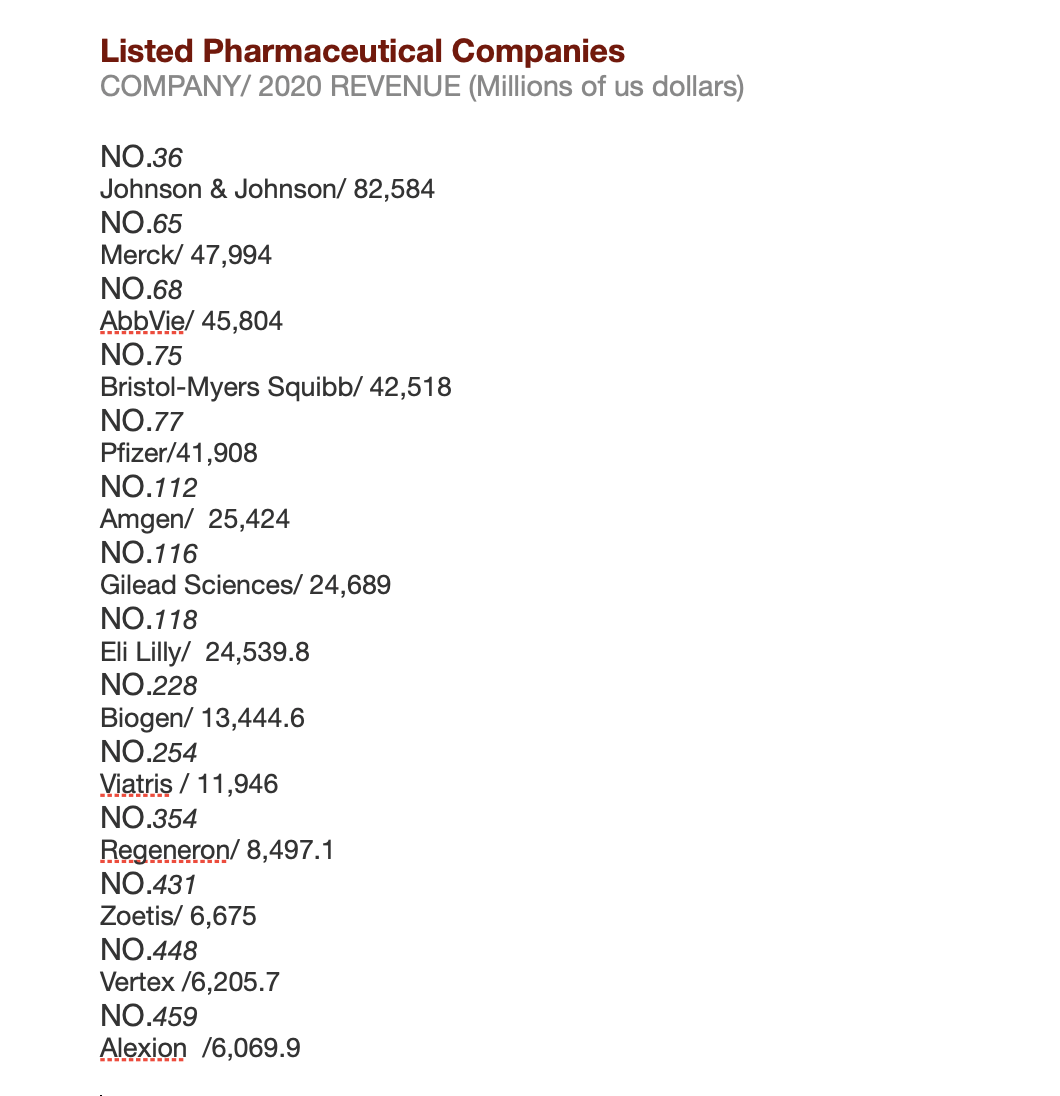Click the NO.459 ranking line

[x=149, y=1016]
